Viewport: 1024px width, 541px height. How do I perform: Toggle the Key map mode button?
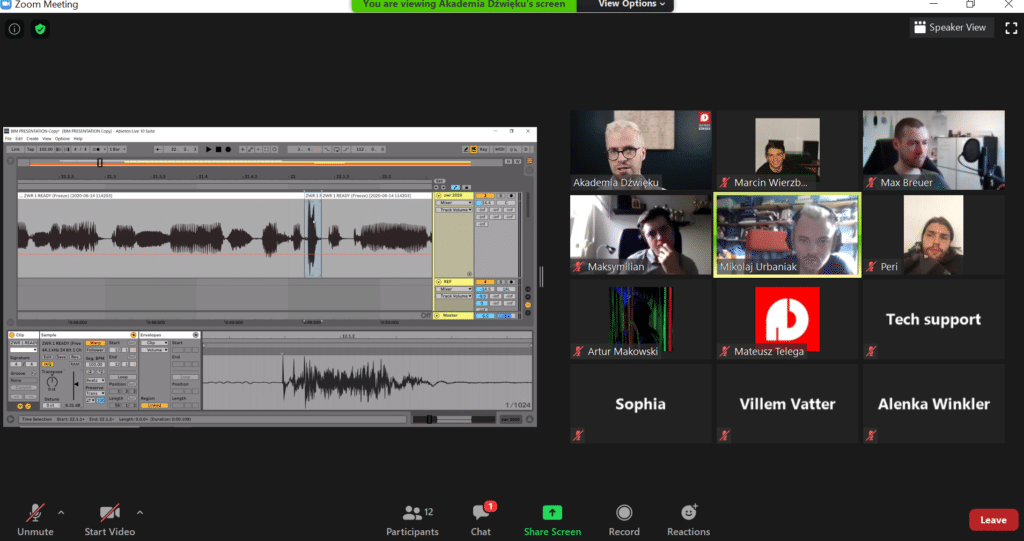(x=483, y=150)
